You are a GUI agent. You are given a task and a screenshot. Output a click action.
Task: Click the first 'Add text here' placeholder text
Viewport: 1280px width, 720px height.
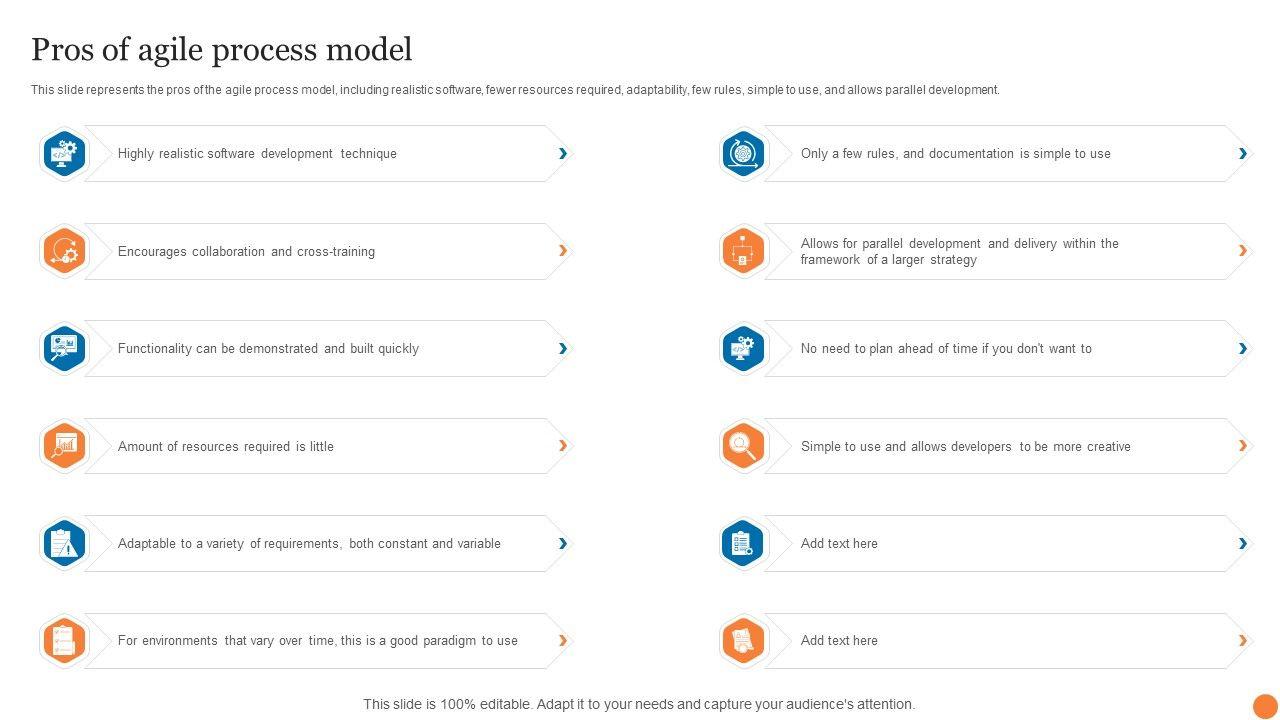[x=839, y=544]
